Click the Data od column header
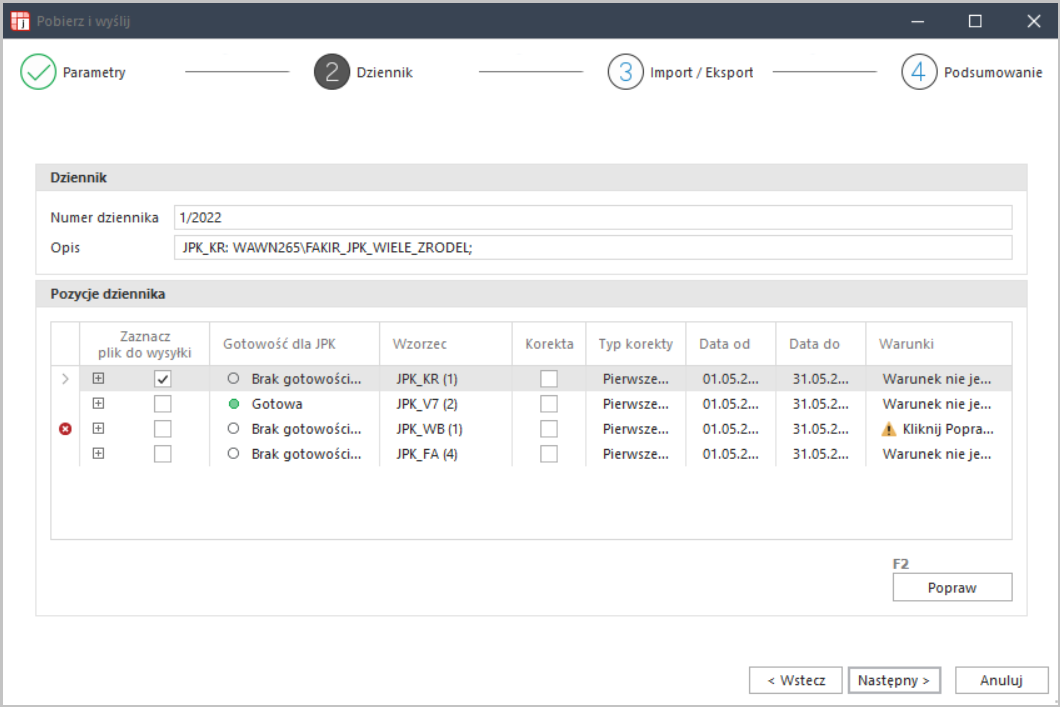 (724, 344)
